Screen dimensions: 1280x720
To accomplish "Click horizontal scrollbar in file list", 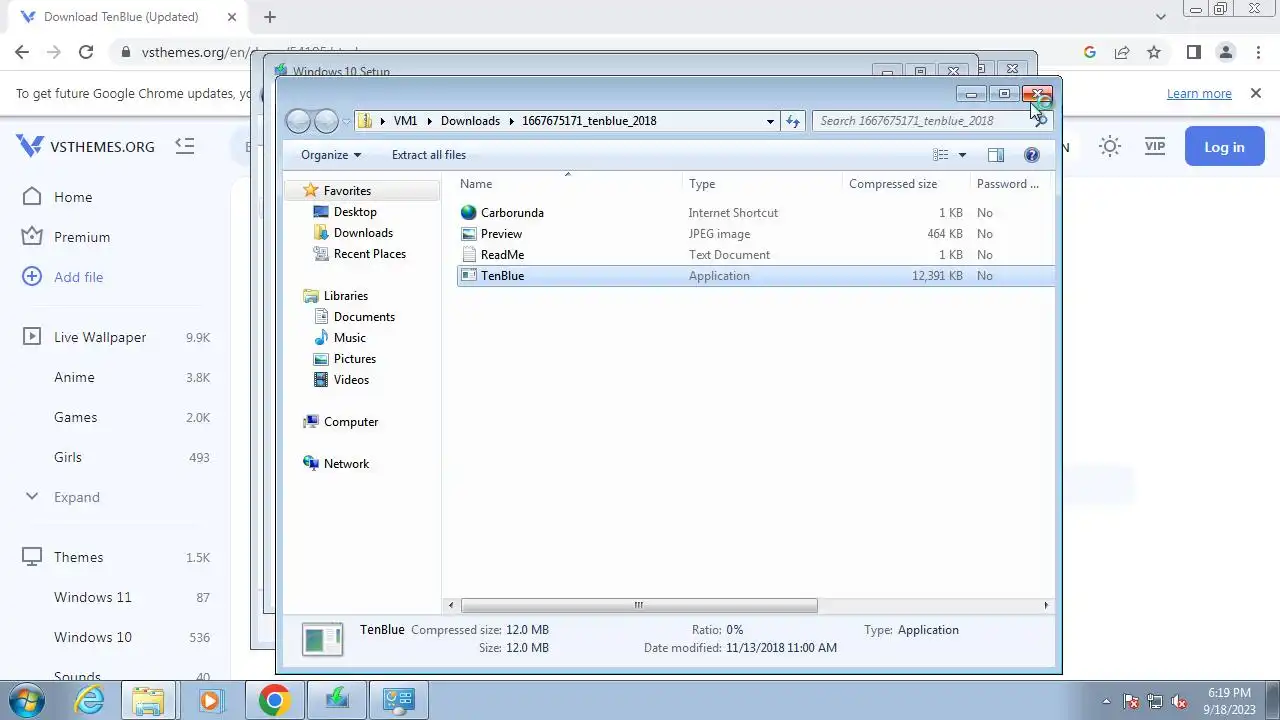I will (x=639, y=605).
